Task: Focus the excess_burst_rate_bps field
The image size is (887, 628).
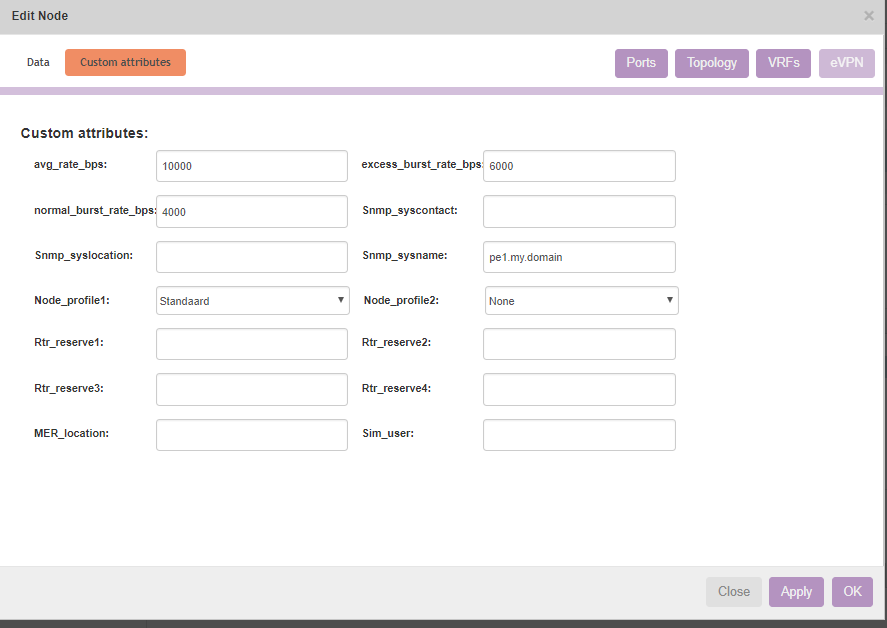Action: [x=579, y=166]
